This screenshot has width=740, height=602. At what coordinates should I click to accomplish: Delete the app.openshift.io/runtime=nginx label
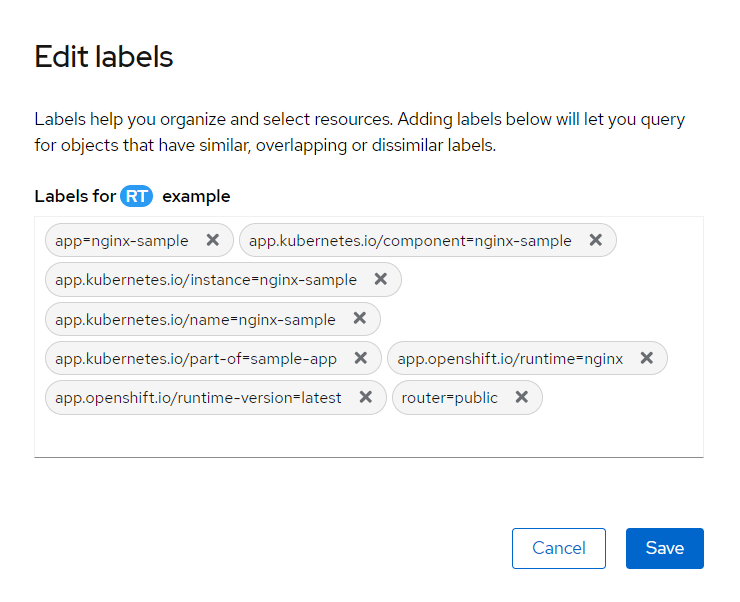tap(646, 358)
